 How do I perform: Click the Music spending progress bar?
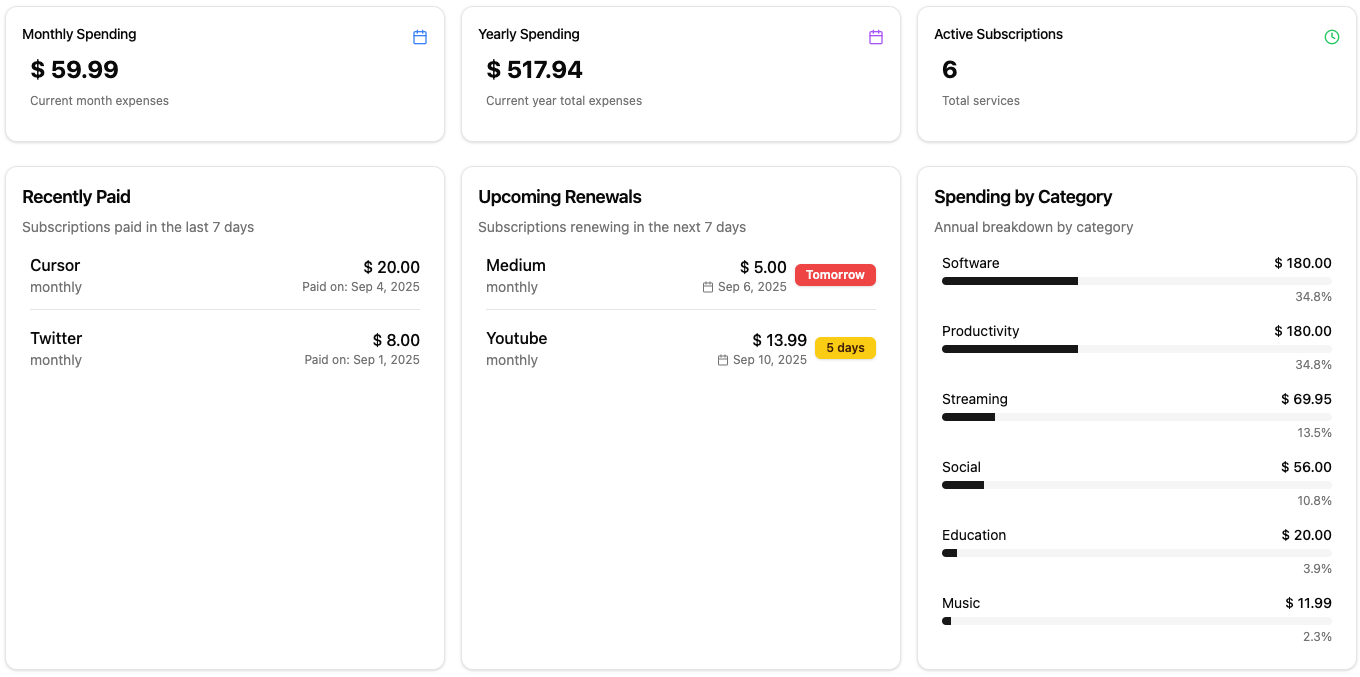[x=1137, y=621]
